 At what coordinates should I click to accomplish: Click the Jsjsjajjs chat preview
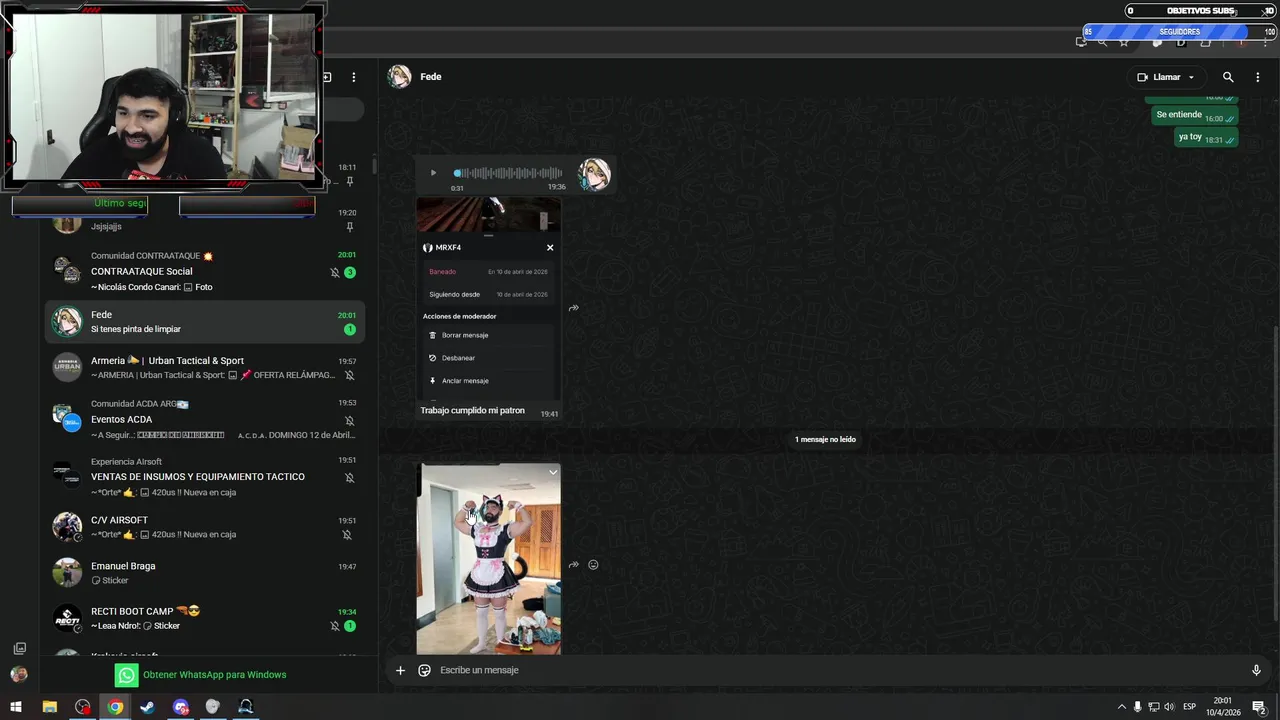coord(106,227)
